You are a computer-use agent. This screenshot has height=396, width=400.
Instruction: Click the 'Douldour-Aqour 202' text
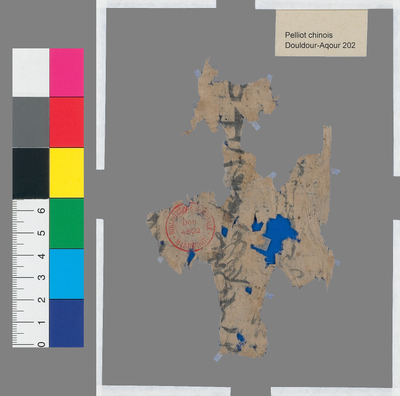pos(320,45)
